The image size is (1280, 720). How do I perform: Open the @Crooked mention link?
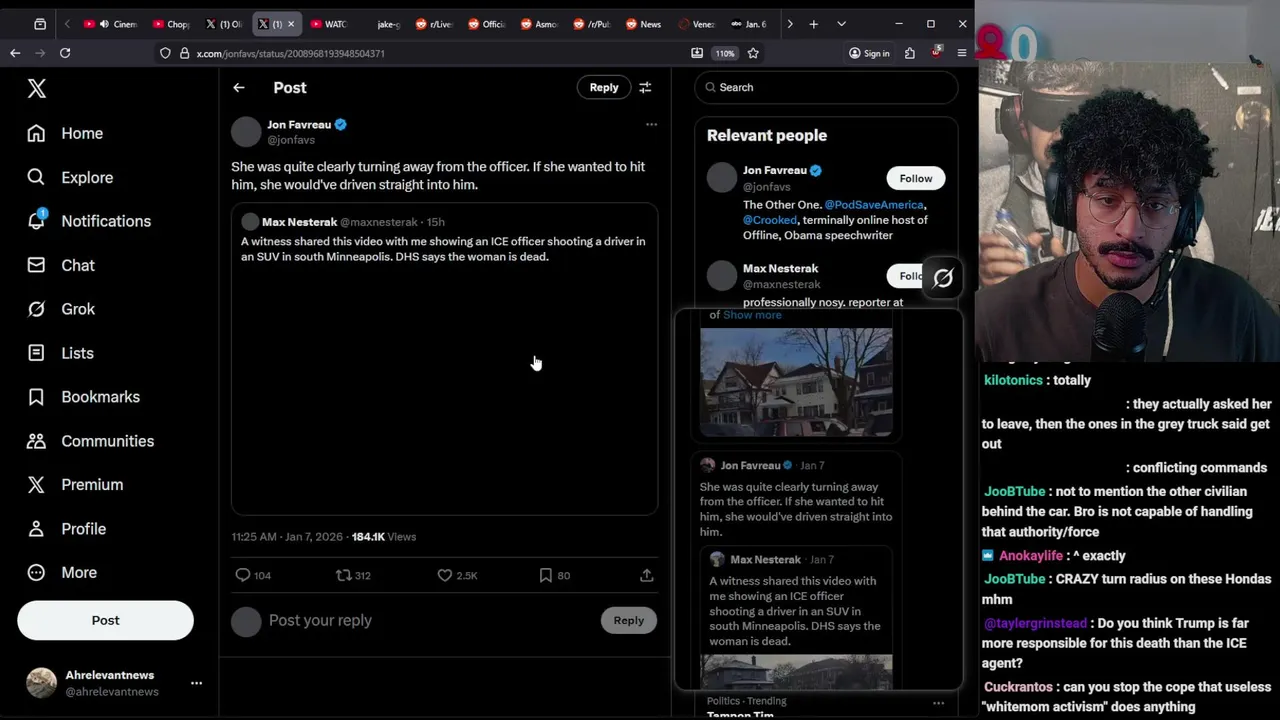click(770, 220)
